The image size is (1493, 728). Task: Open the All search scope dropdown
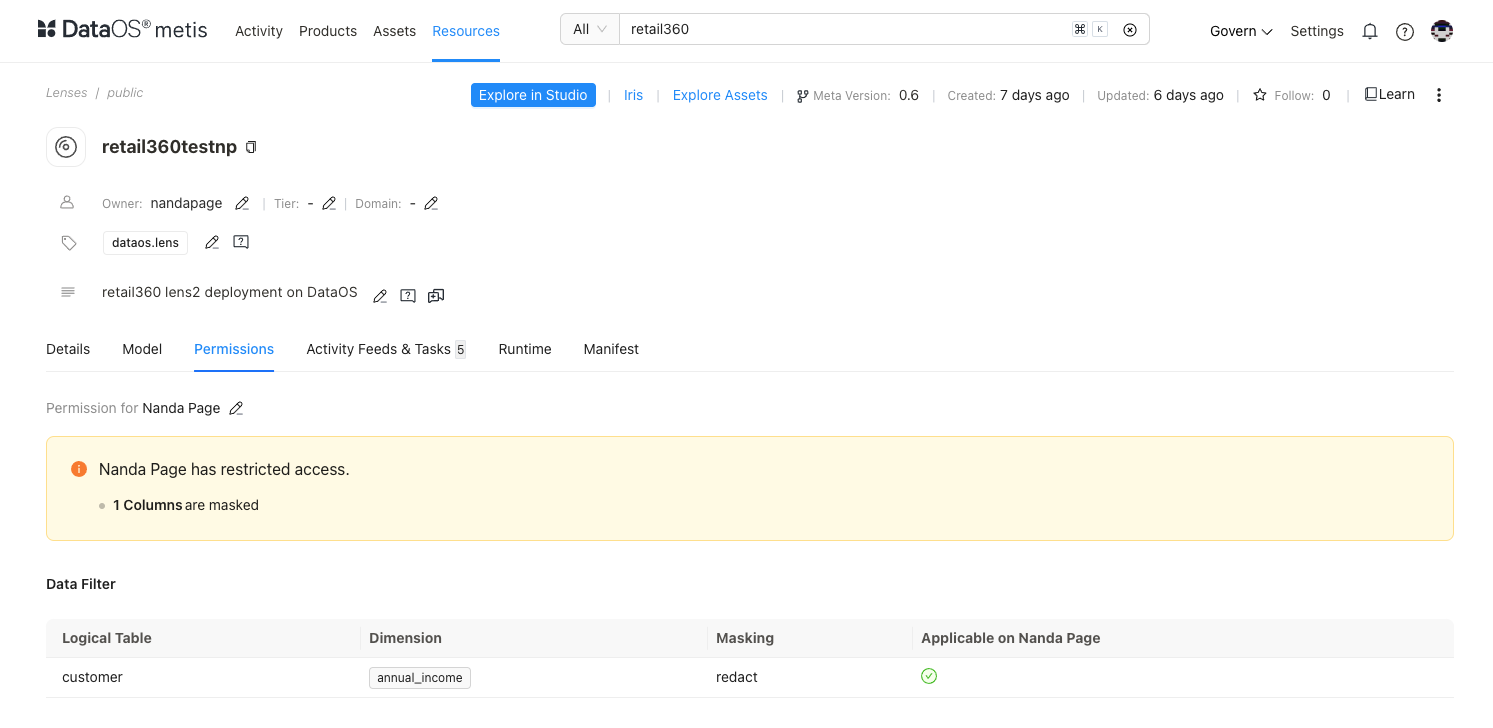(x=590, y=29)
